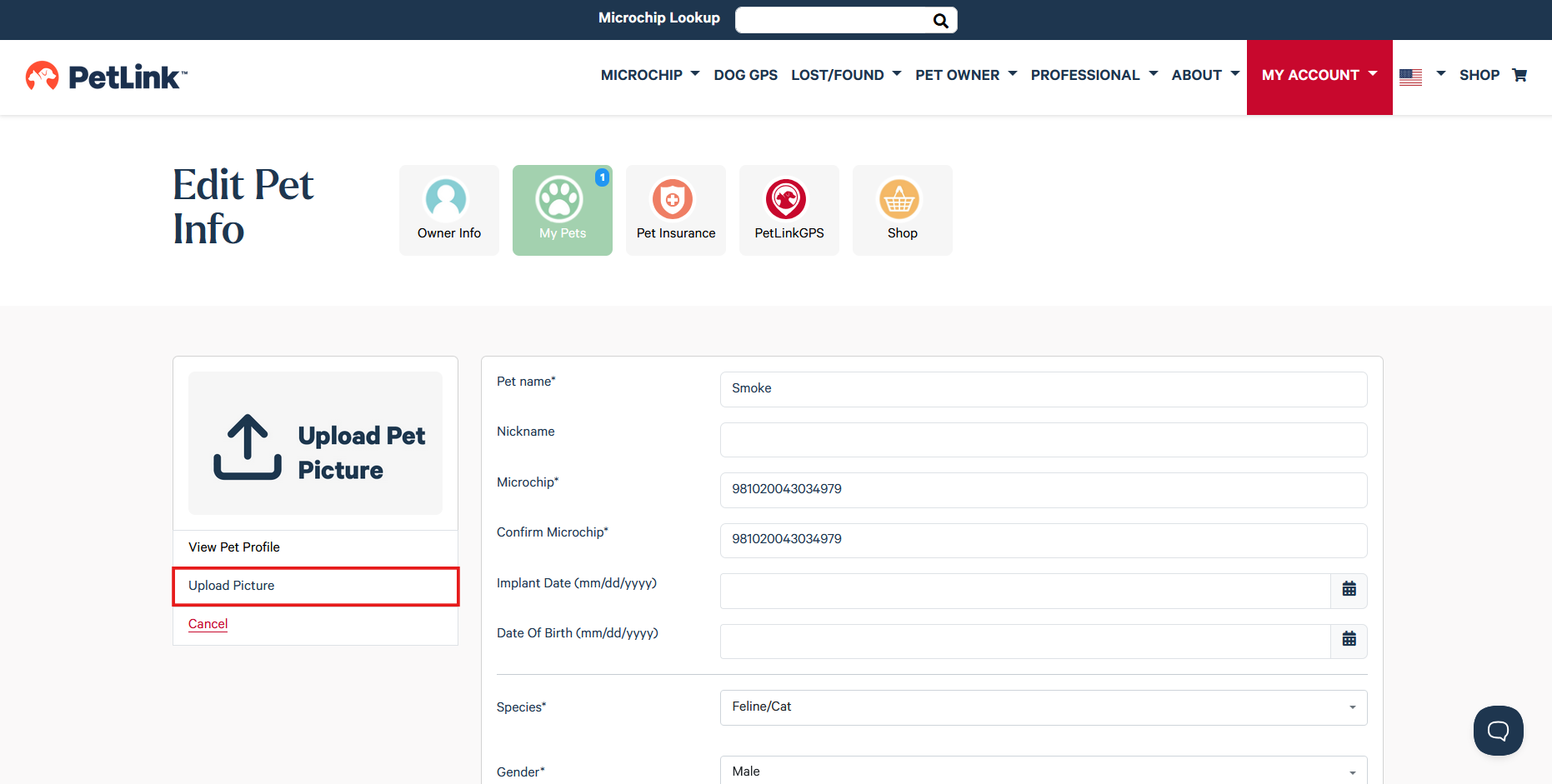Open the PetLinkGPS tile
This screenshot has width=1552, height=784.
click(x=789, y=210)
